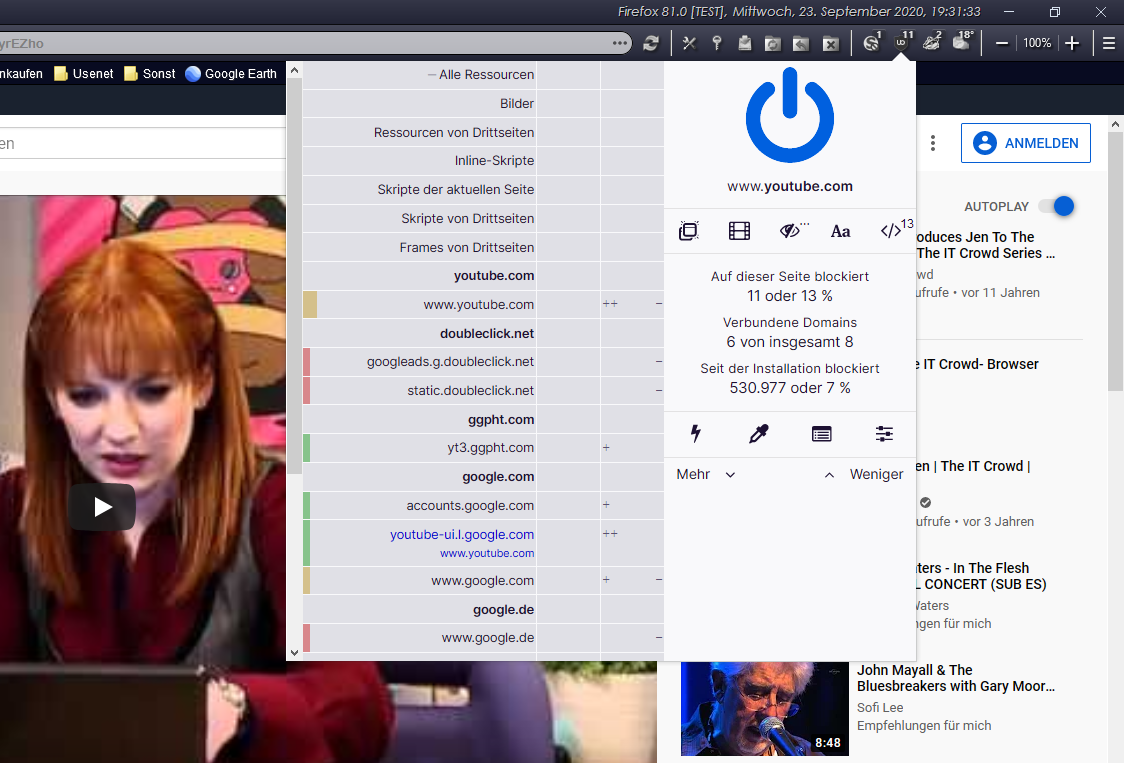Toggle pop-up blocking icon in uBlock
Image resolution: width=1124 pixels, height=763 pixels.
pos(688,231)
